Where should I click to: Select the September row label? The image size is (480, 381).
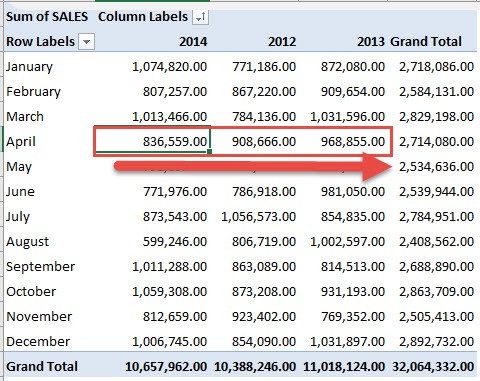pos(40,267)
